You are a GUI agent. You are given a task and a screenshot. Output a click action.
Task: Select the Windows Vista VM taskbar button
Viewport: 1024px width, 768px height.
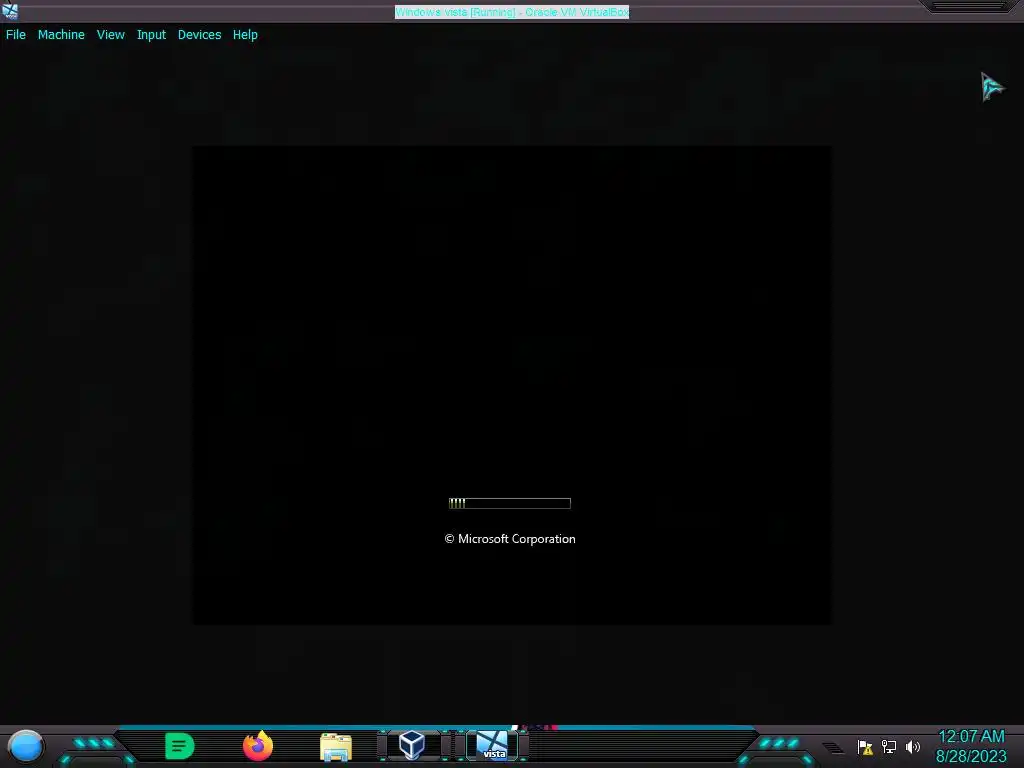492,745
